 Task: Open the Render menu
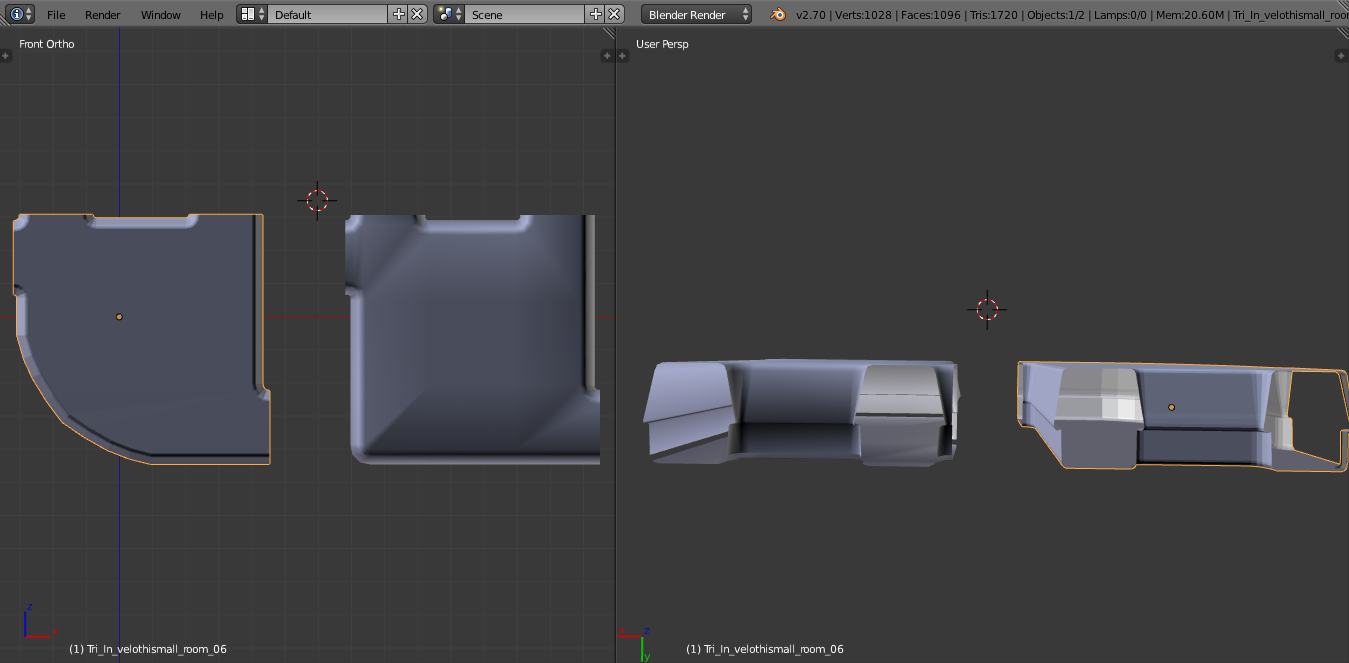[103, 15]
